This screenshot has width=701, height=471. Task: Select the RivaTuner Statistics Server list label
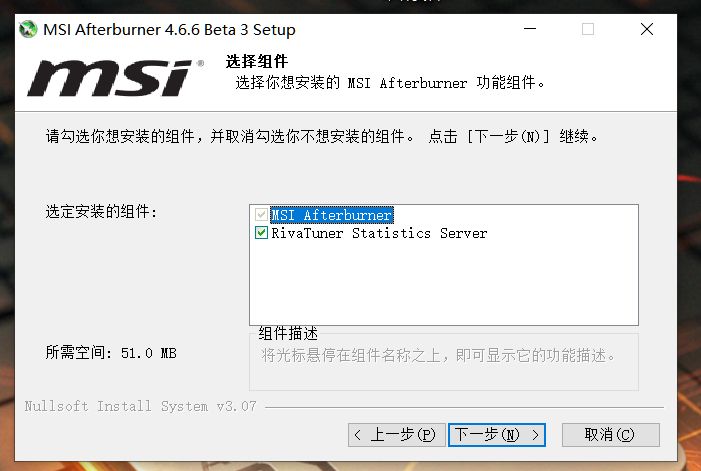pos(379,233)
